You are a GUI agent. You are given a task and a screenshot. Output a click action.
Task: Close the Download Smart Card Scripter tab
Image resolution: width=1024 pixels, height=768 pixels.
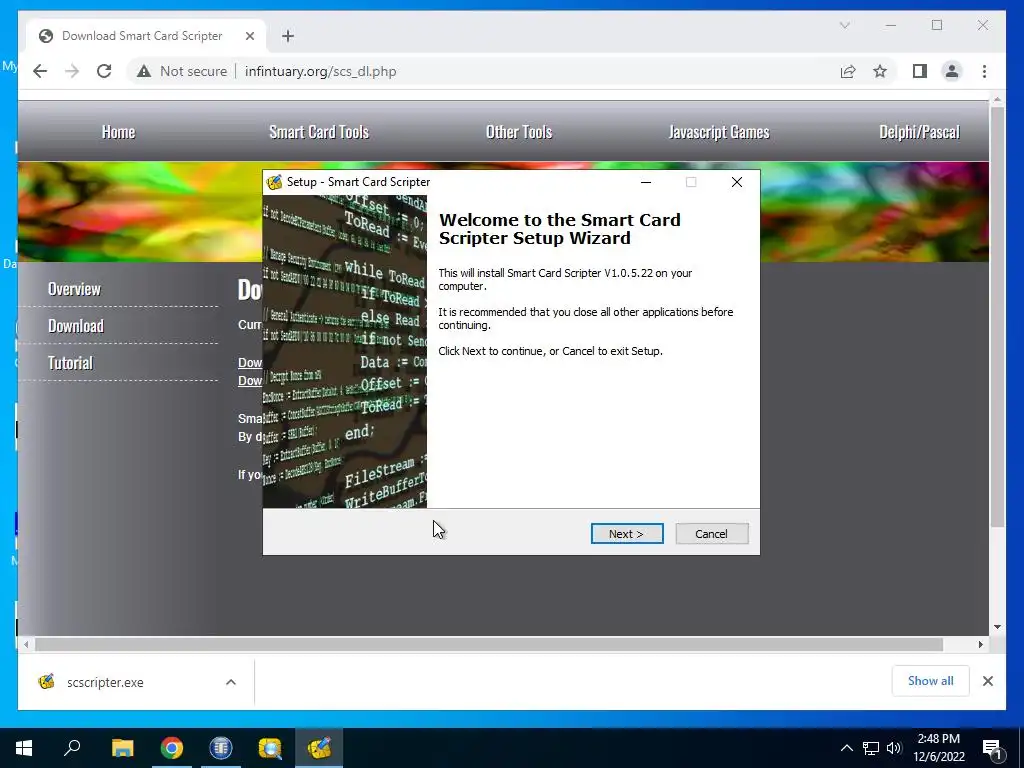coord(249,37)
